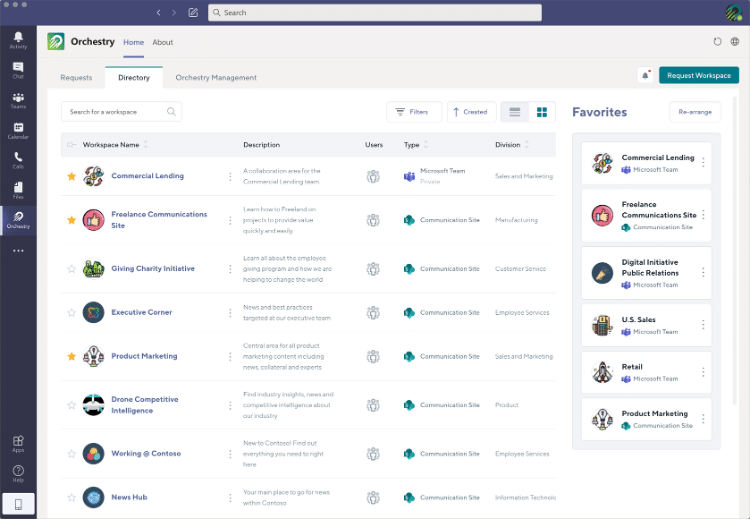The image size is (750, 520).
Task: Switch to list view layout
Action: [x=515, y=112]
